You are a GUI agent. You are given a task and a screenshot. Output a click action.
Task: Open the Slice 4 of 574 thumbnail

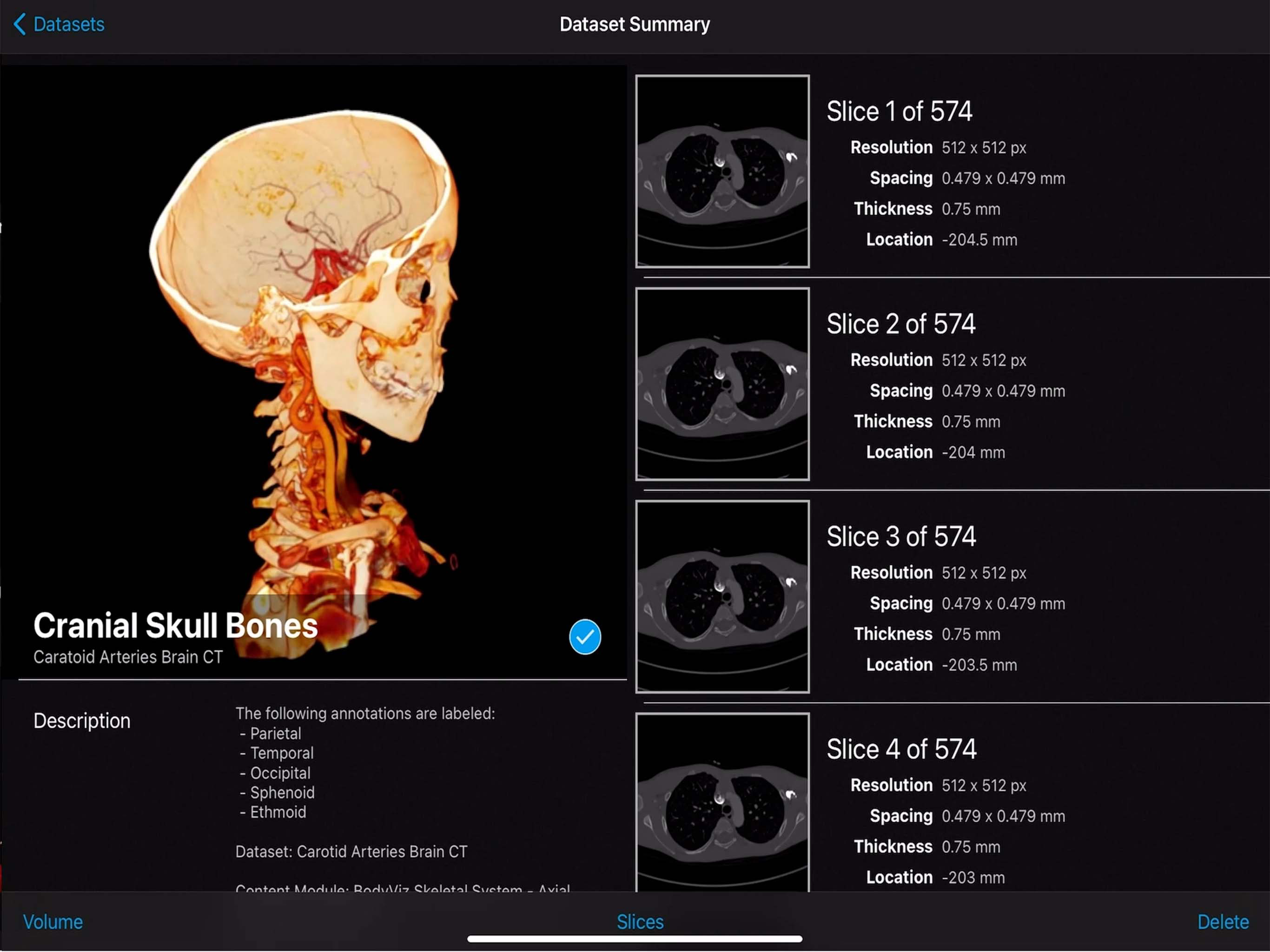pos(722,801)
